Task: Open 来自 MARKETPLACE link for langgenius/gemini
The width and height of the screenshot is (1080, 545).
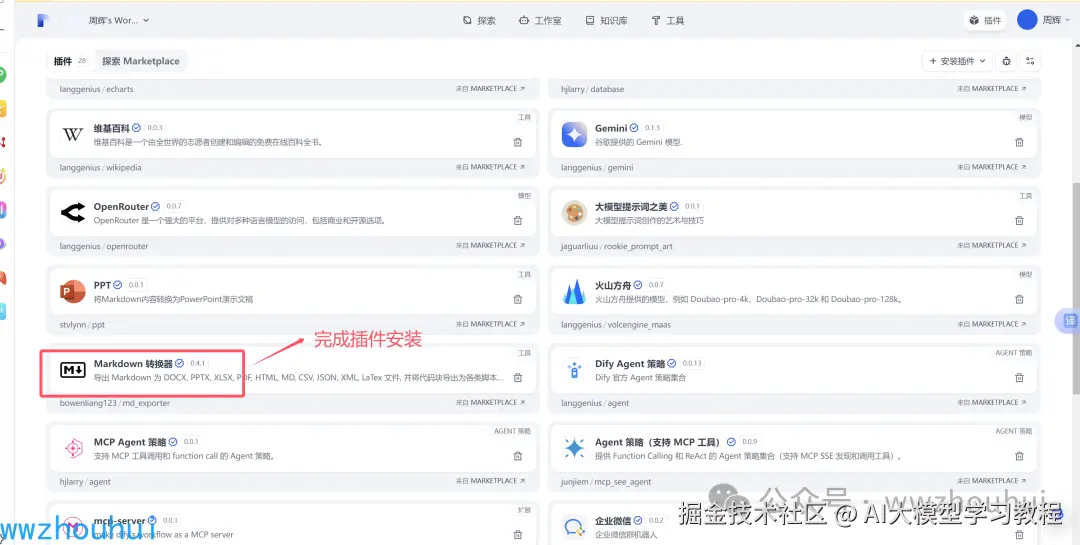Action: tap(991, 167)
